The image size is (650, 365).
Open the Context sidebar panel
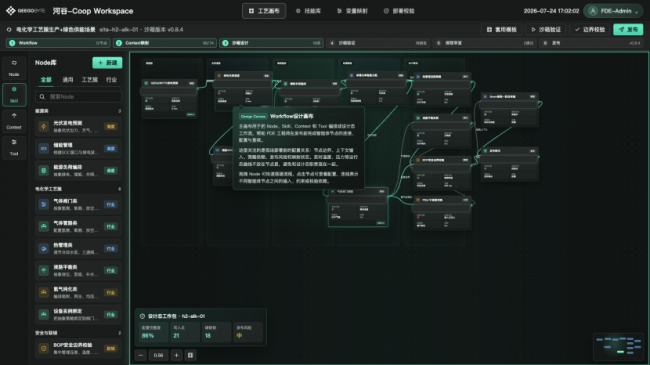pyautogui.click(x=14, y=121)
